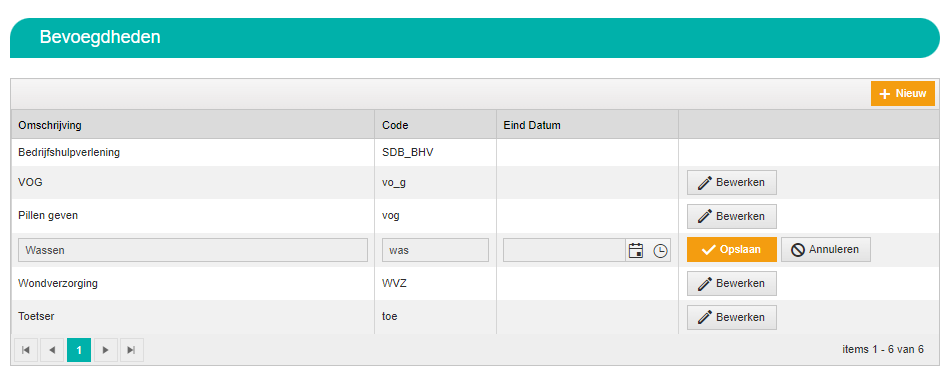Edit the Wondverzorging row with Bewerken
Image resolution: width=952 pixels, height=385 pixels.
732,284
